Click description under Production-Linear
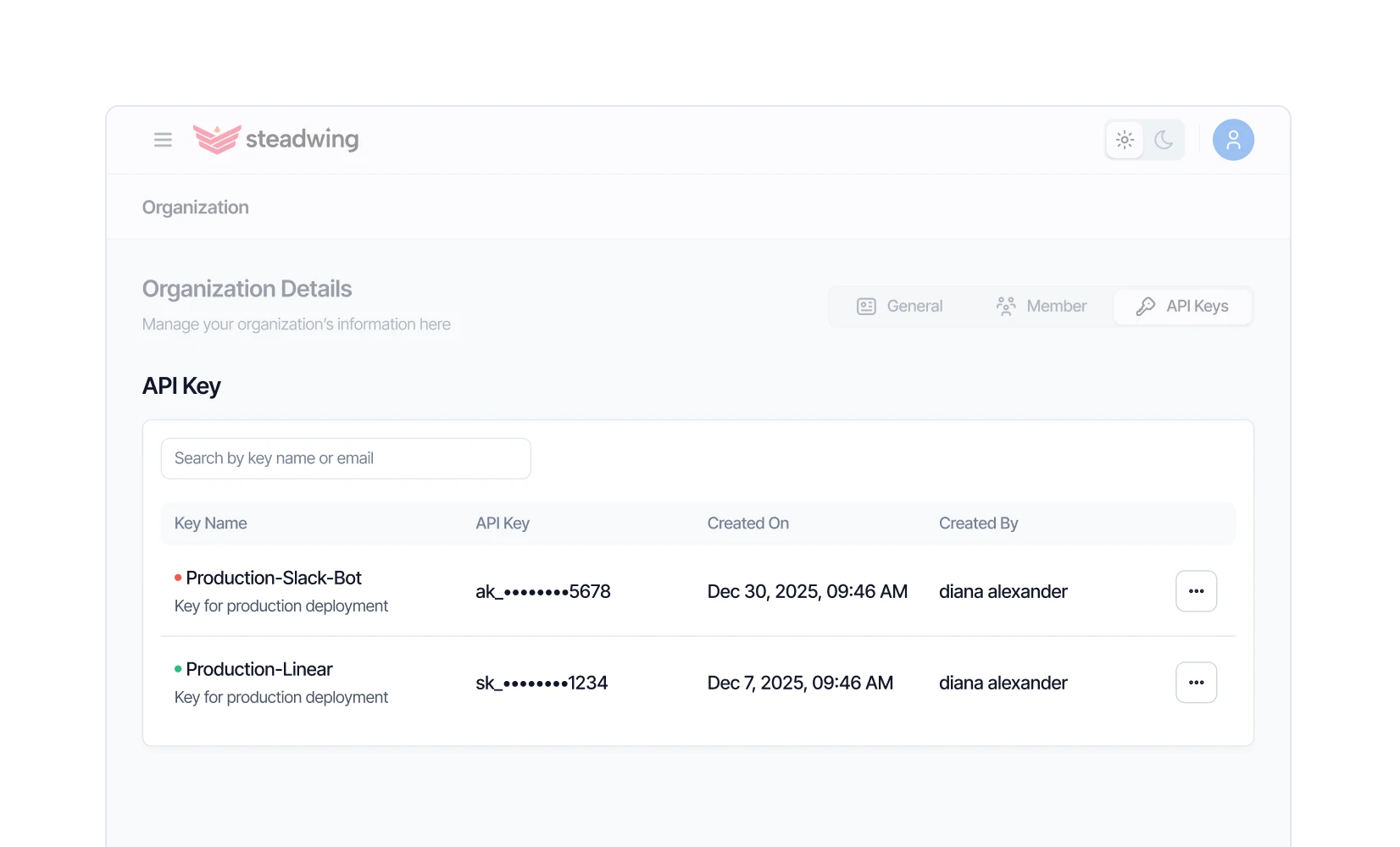This screenshot has height=847, width=1400. point(281,697)
